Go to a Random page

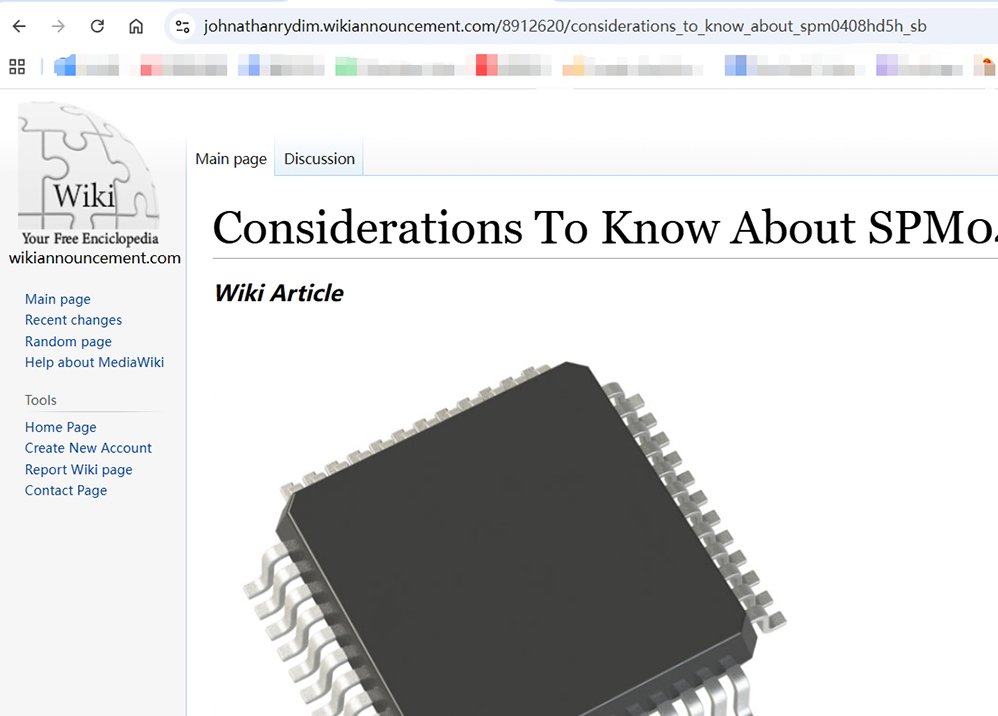pyautogui.click(x=68, y=341)
